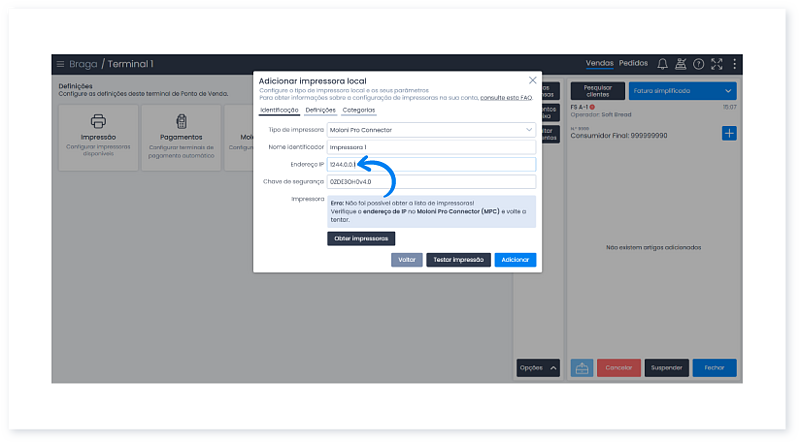Click the Suspender button
800x444 pixels.
pyautogui.click(x=667, y=368)
